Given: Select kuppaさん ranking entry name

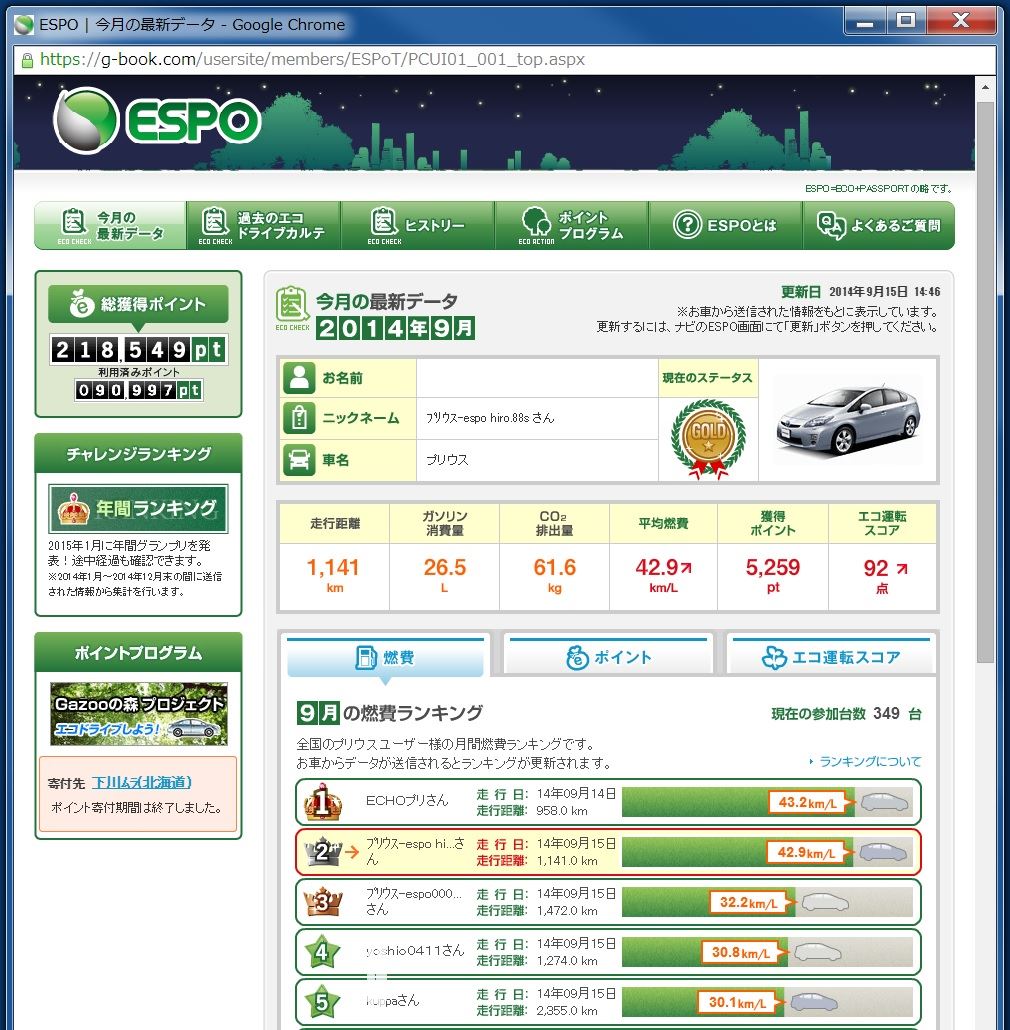Looking at the screenshot, I should pyautogui.click(x=392, y=1000).
